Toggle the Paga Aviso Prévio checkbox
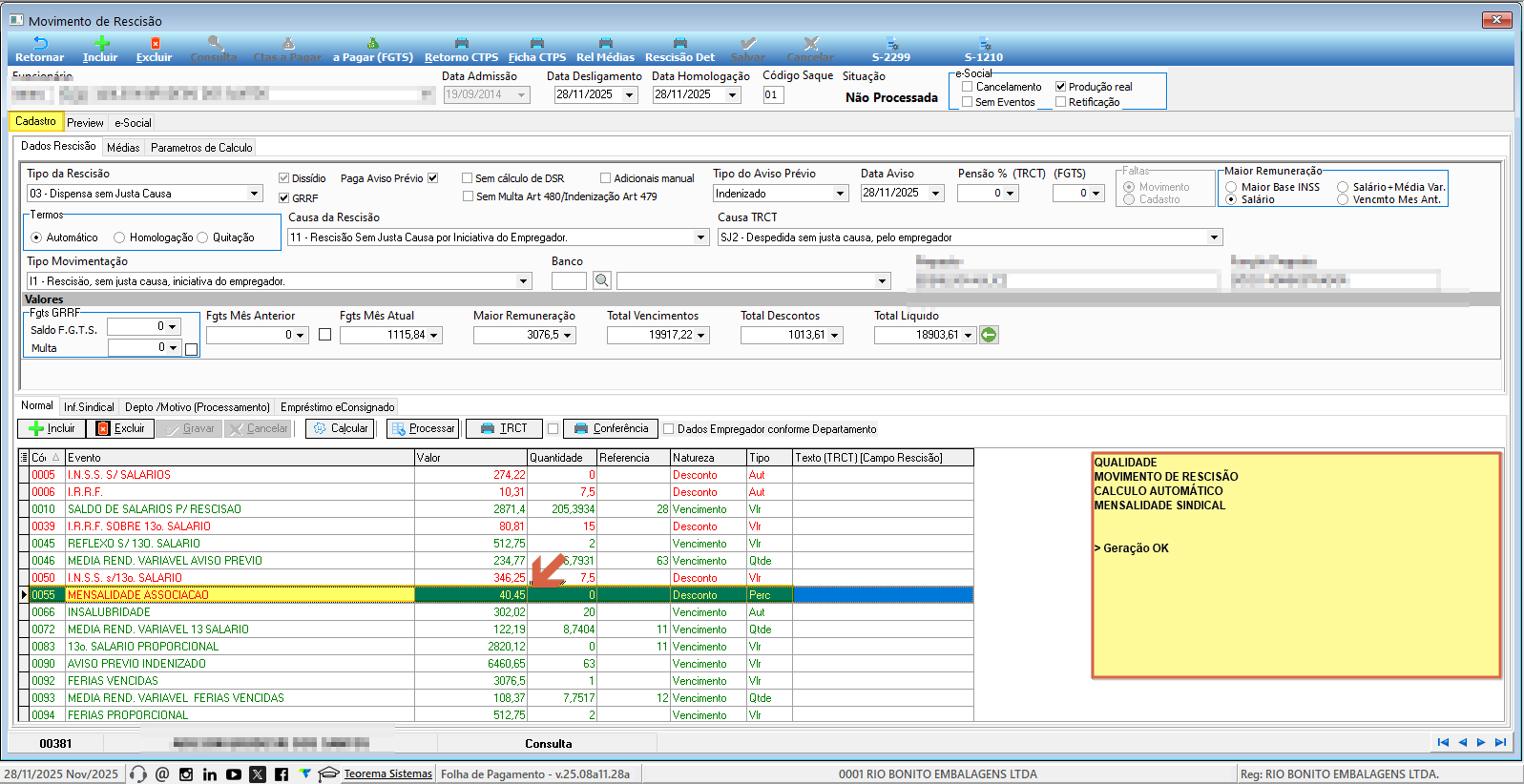Viewport: 1524px width, 784px height. click(x=433, y=178)
